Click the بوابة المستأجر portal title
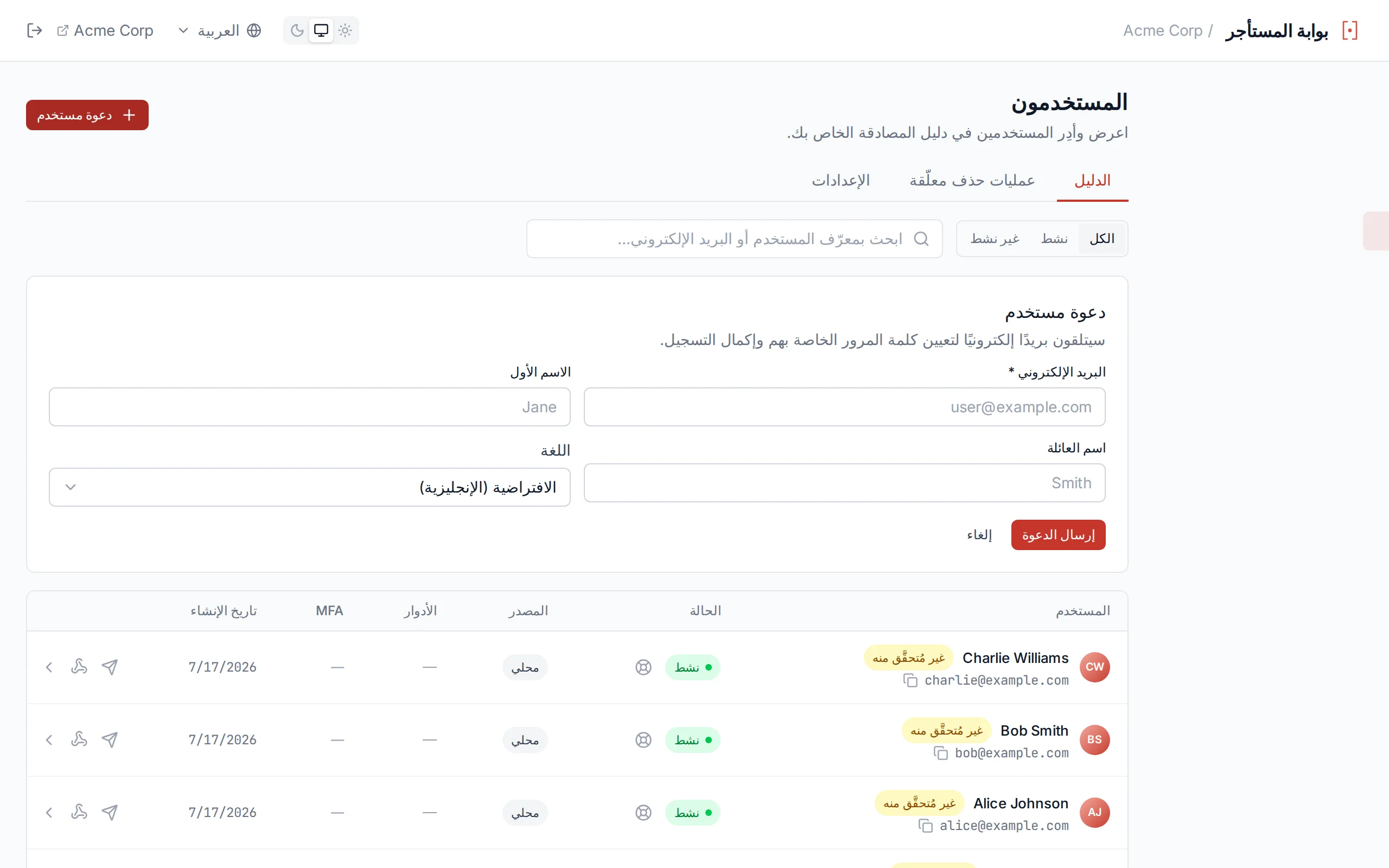 [x=1277, y=30]
